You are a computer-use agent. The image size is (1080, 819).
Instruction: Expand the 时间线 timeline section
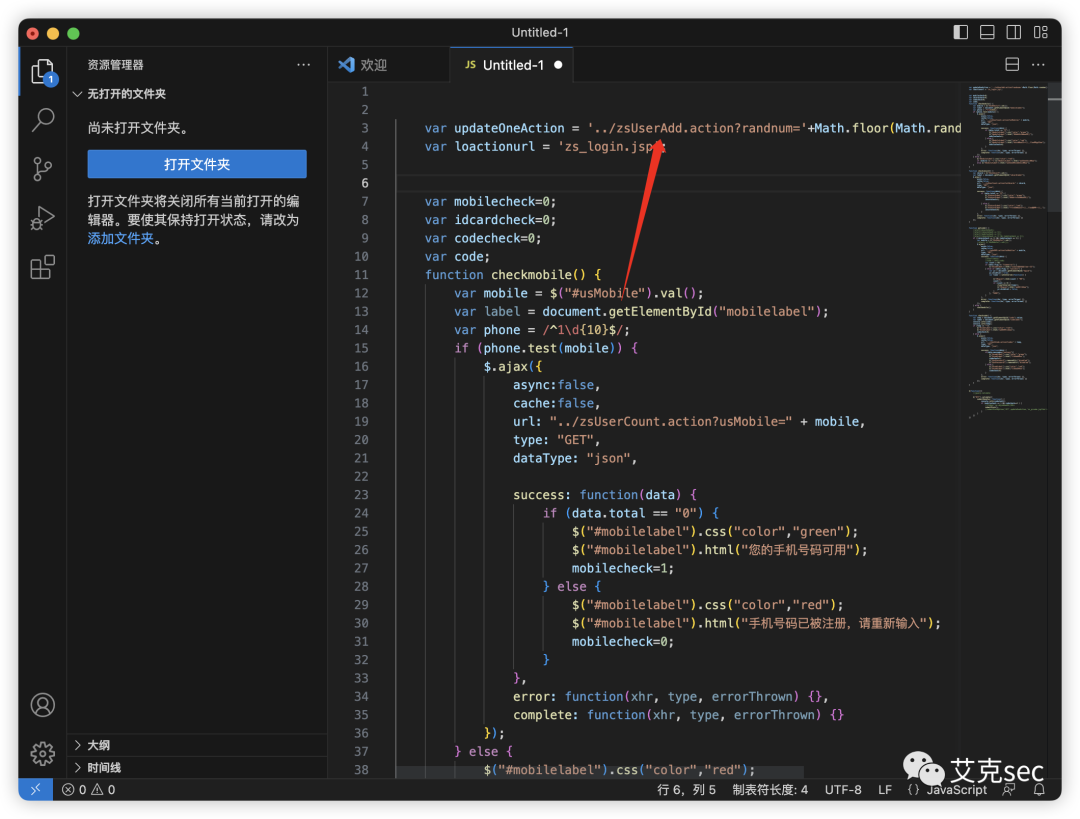103,767
